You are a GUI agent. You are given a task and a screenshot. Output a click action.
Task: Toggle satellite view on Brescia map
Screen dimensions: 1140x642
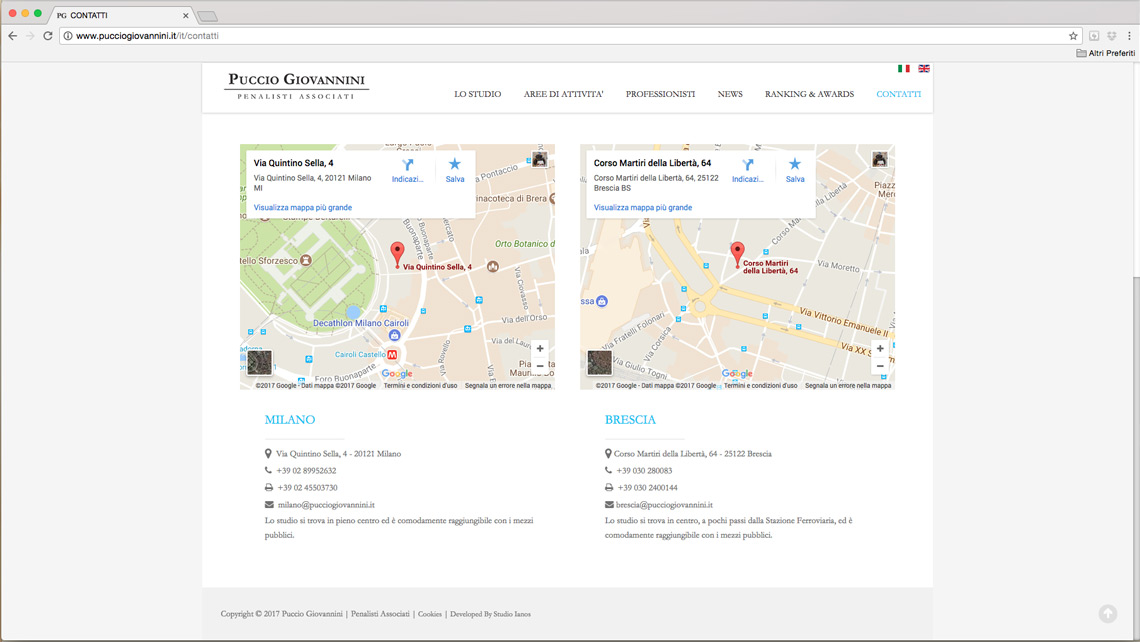[600, 362]
